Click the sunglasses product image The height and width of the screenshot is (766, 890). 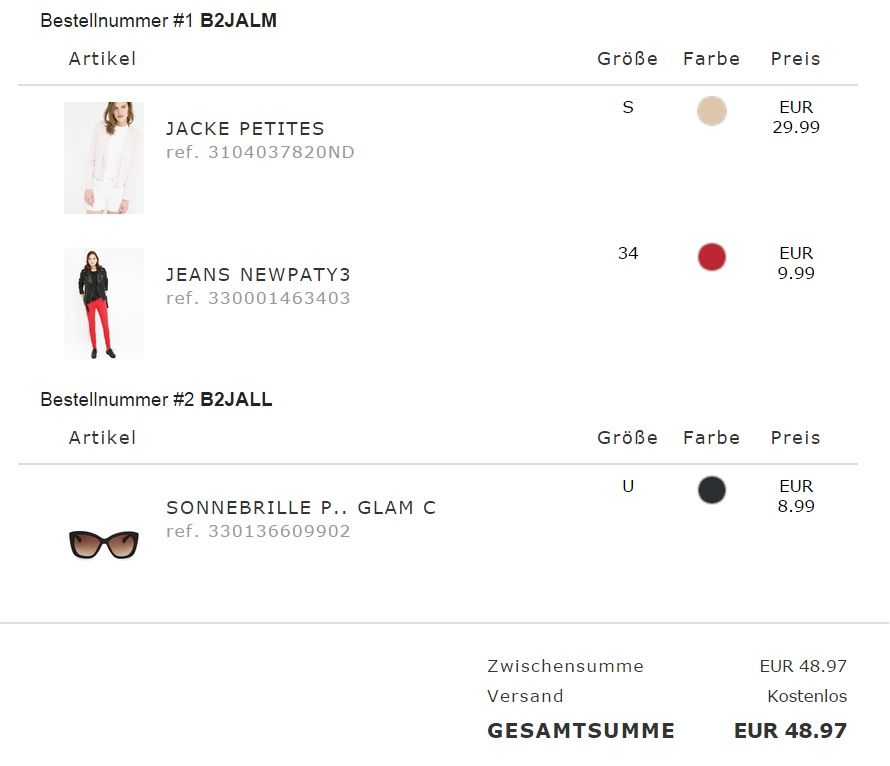104,544
